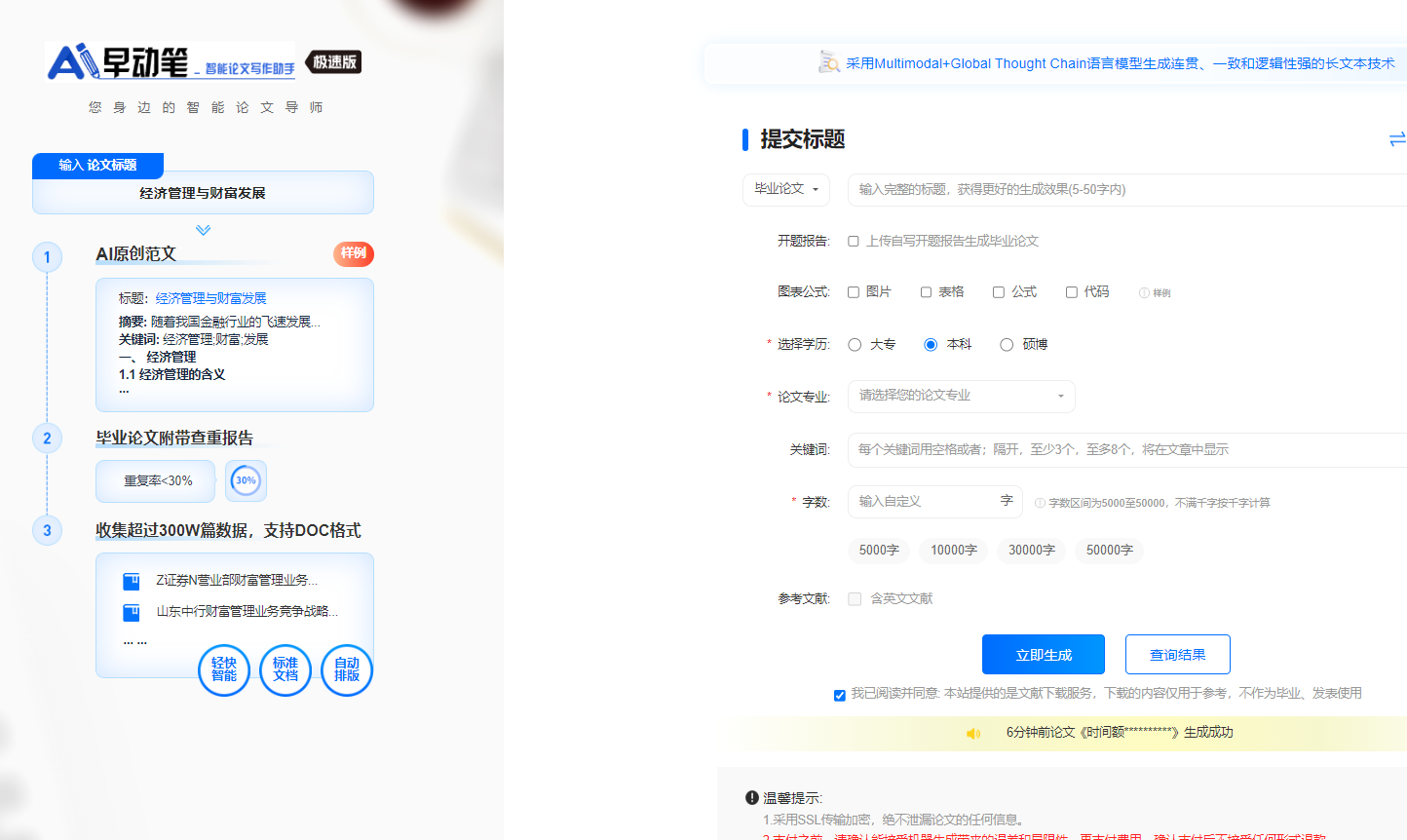Open Z证券N营业部财富管理业务 document link
The height and width of the screenshot is (840, 1407).
[x=237, y=580]
